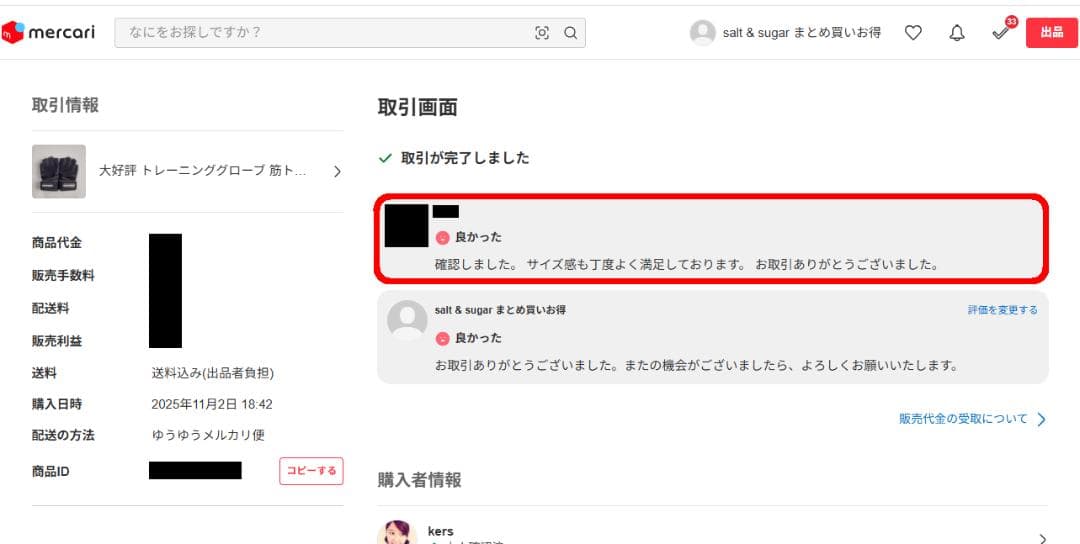Open buyer kers avatar

click(397, 532)
